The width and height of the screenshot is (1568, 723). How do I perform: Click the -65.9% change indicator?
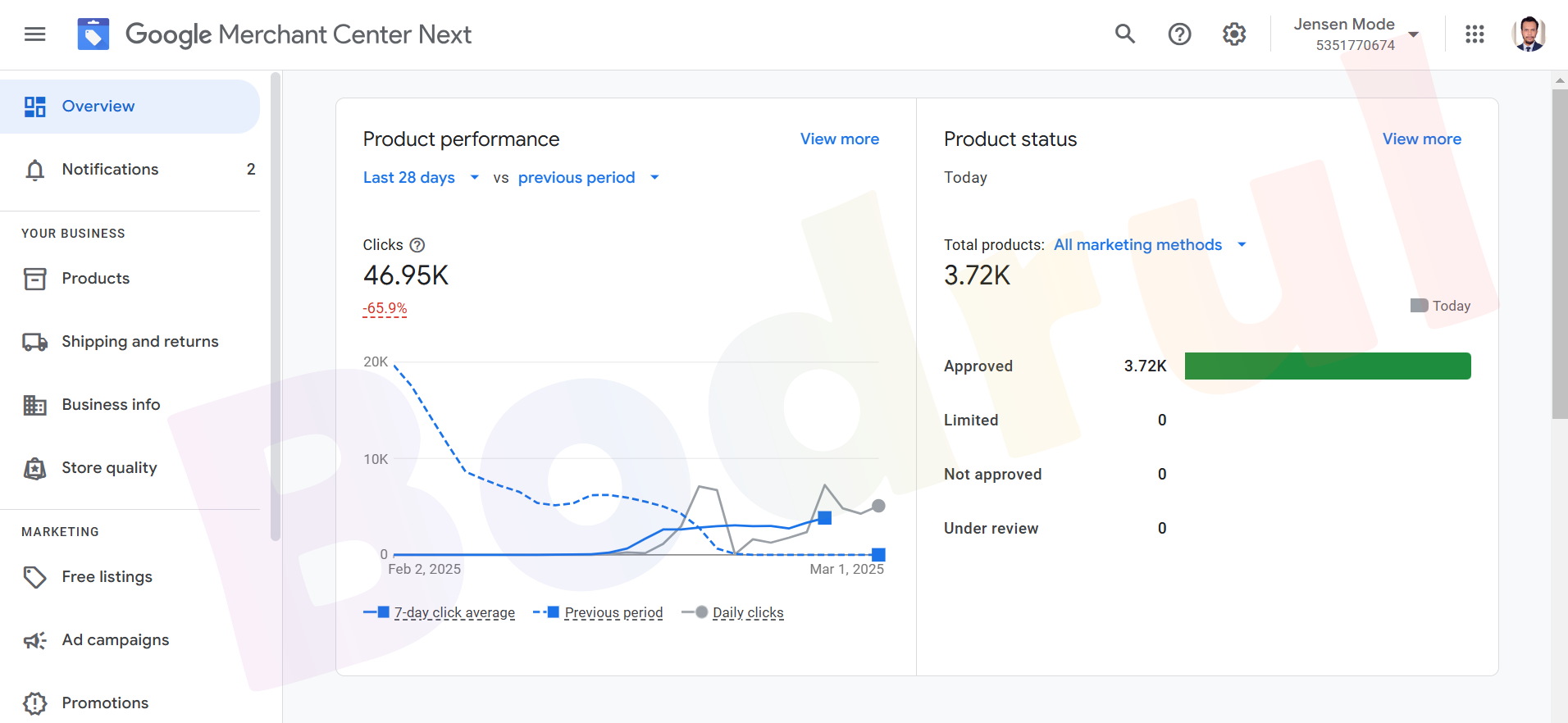385,309
